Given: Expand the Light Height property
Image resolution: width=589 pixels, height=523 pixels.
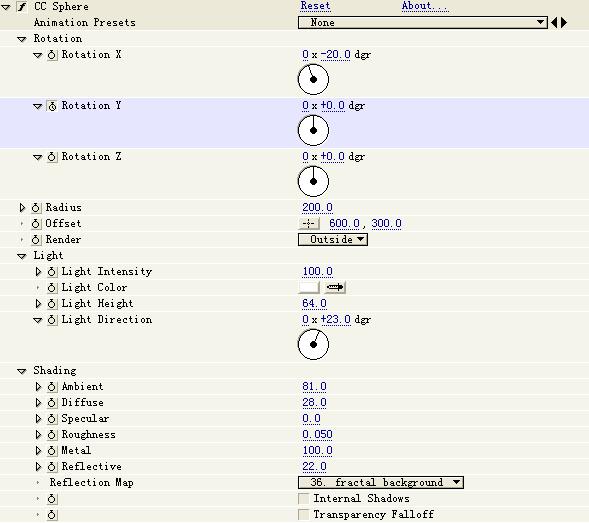Looking at the screenshot, I should pyautogui.click(x=38, y=304).
